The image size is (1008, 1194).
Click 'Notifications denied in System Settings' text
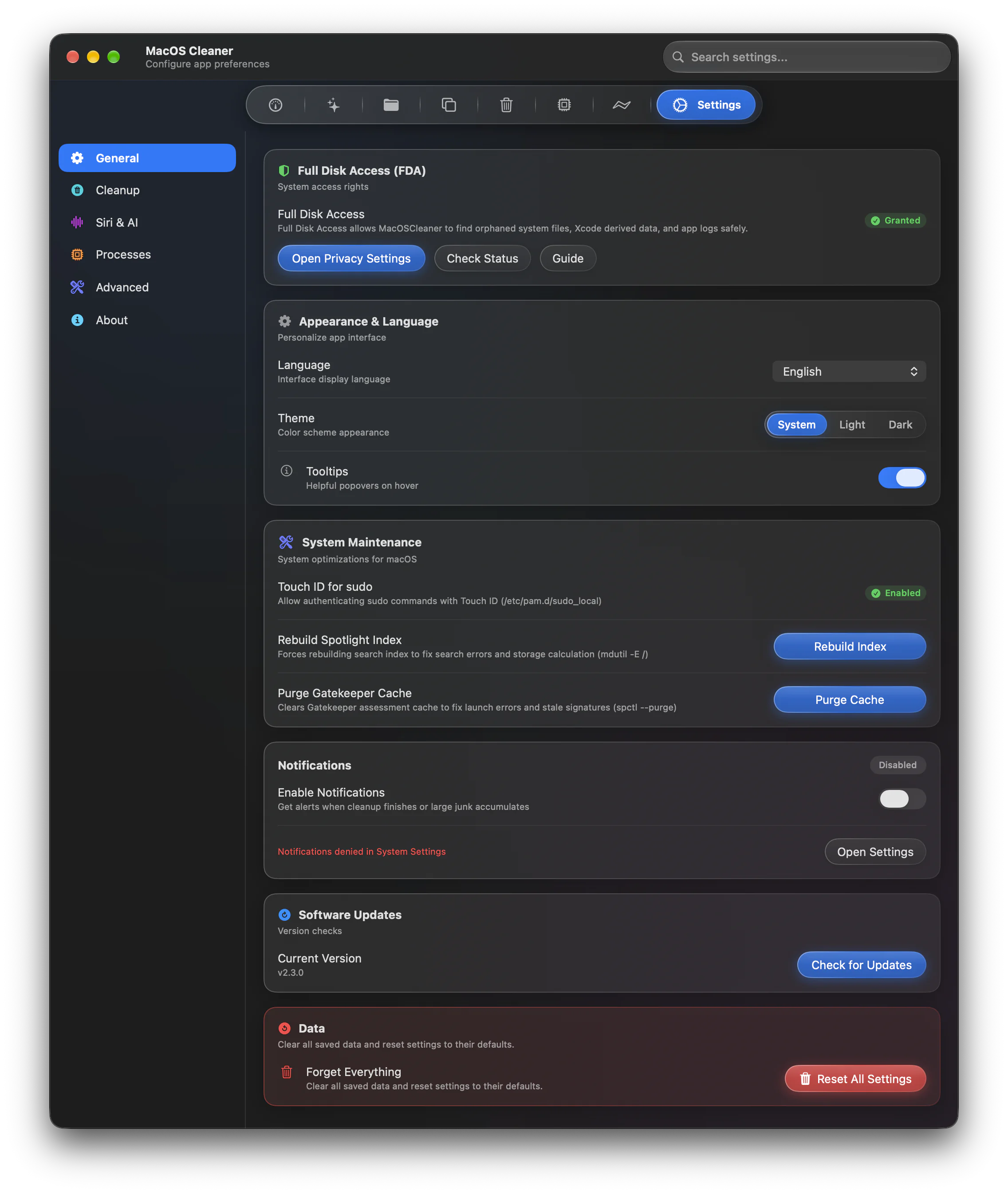[362, 852]
